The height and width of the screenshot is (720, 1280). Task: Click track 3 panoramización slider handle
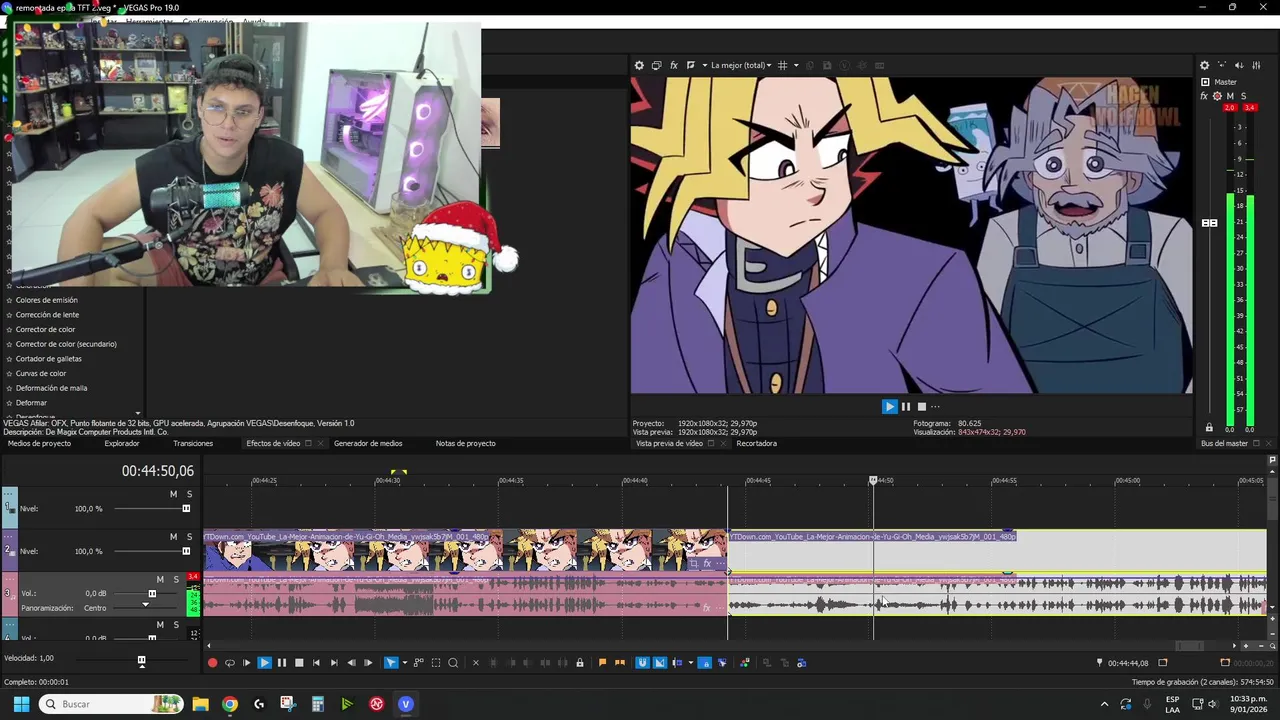[145, 604]
